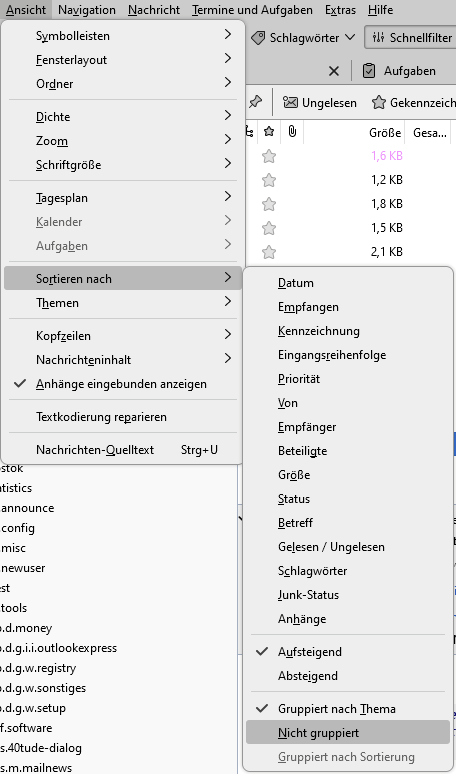Image resolution: width=456 pixels, height=774 pixels.
Task: Open the Aufgaben tasks button
Action: point(399,71)
